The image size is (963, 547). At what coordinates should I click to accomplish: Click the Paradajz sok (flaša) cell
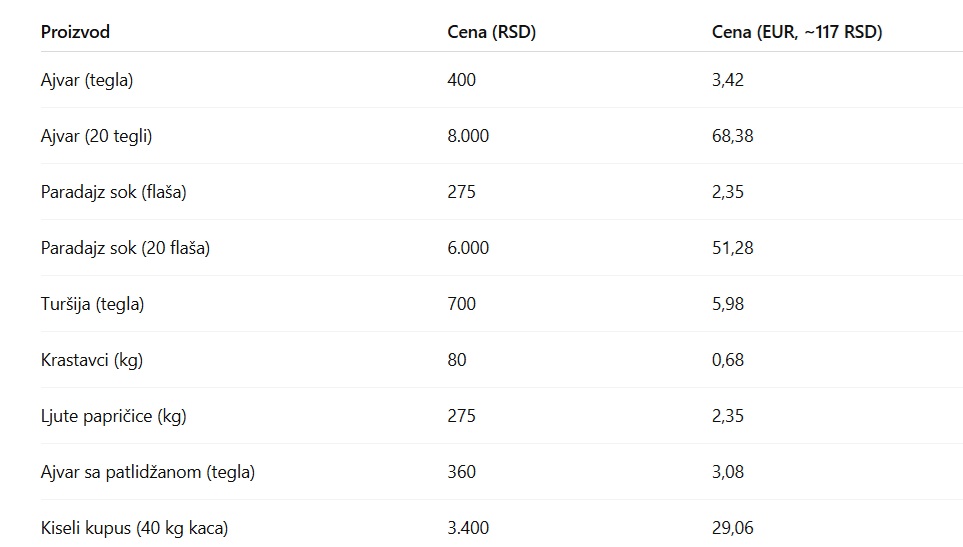[x=113, y=192]
